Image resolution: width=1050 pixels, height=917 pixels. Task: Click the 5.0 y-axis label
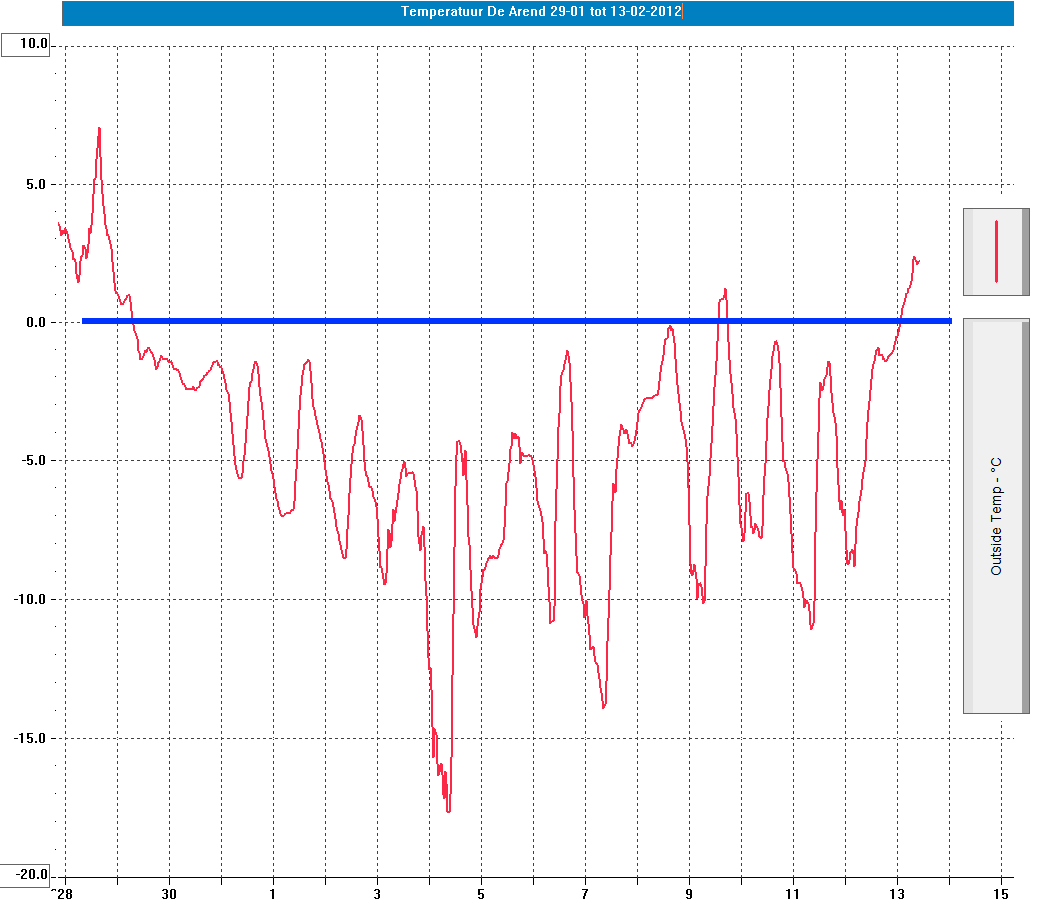pyautogui.click(x=35, y=184)
